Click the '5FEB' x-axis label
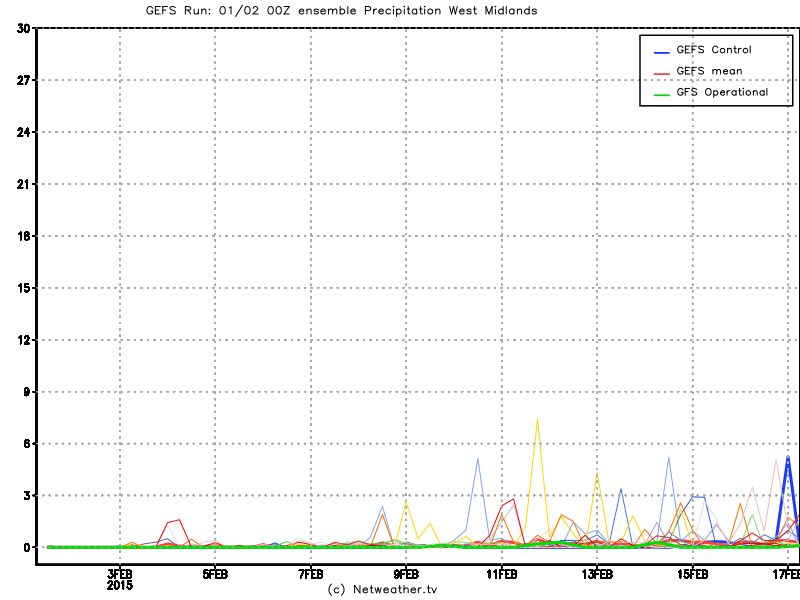 215,574
